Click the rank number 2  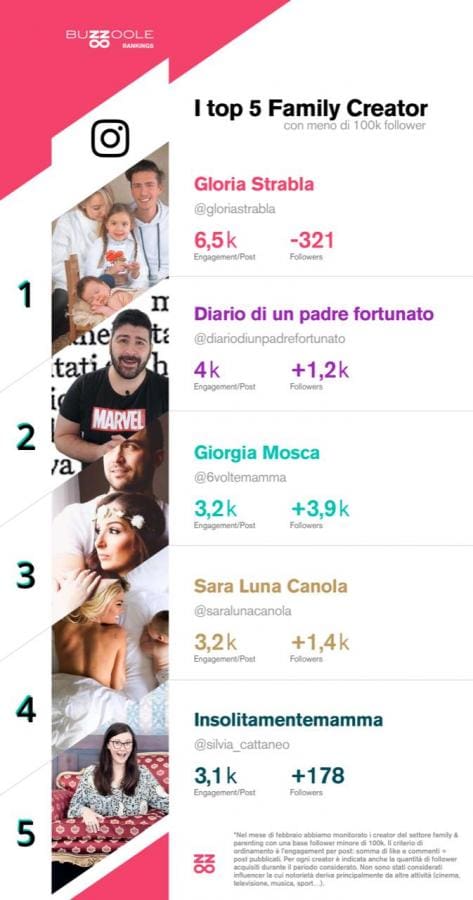tap(26, 437)
